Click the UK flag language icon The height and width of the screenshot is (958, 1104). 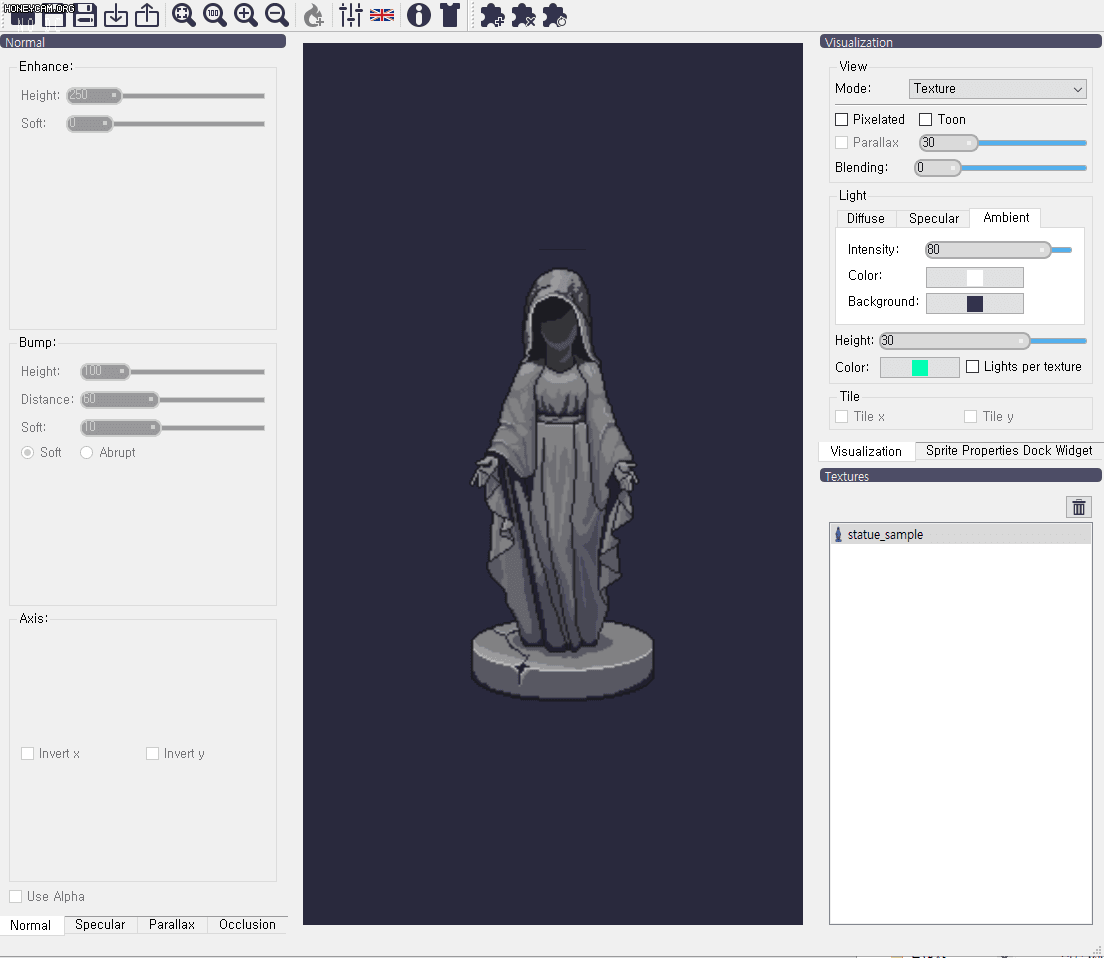382,15
